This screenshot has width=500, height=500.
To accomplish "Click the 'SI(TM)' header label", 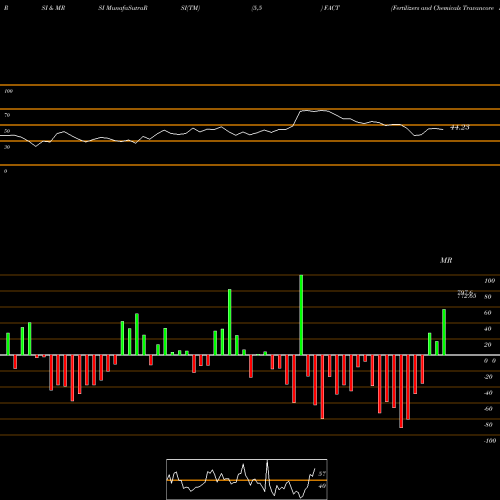I will [190, 8].
